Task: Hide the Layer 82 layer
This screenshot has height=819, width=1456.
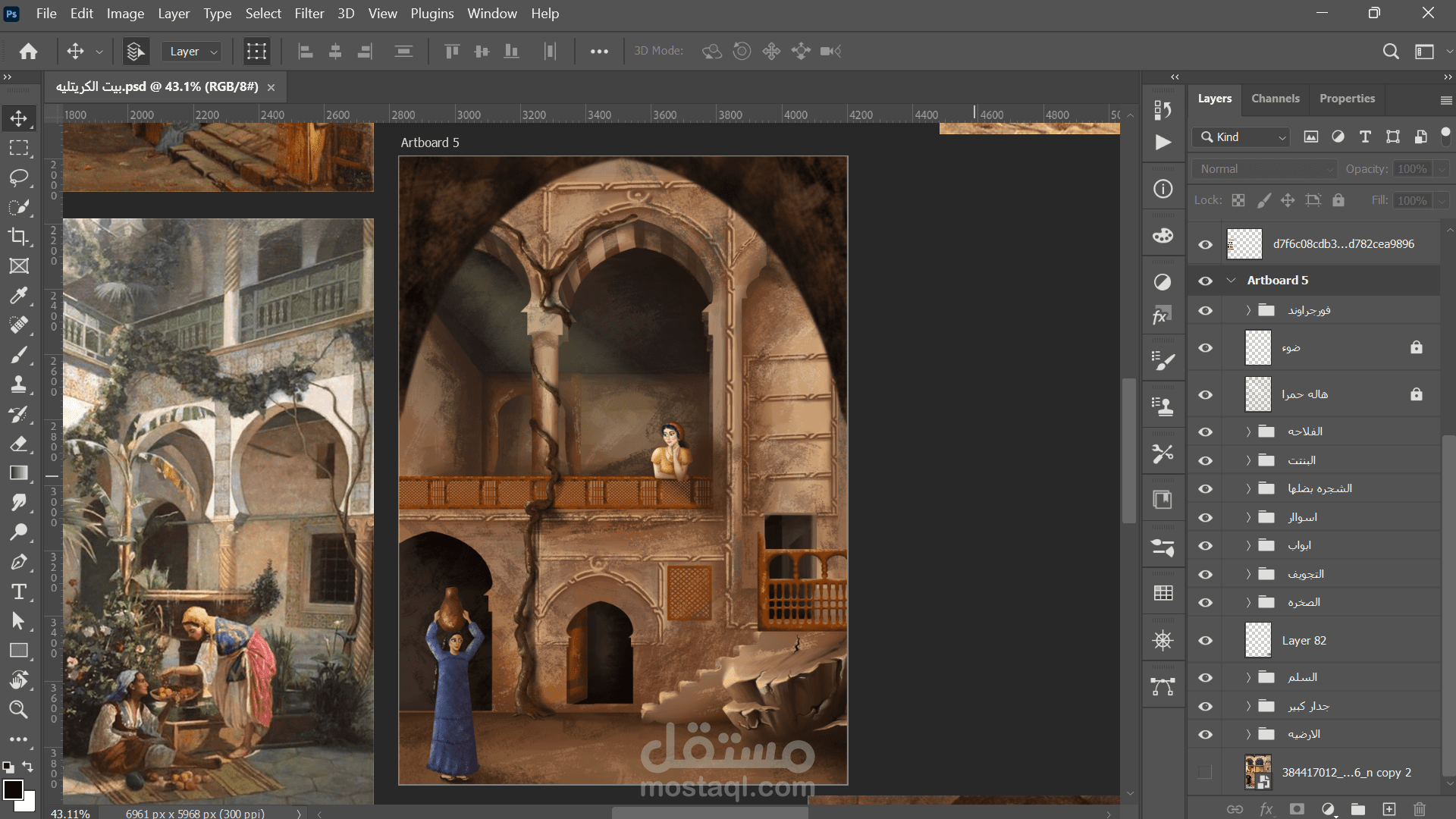Action: pyautogui.click(x=1205, y=641)
